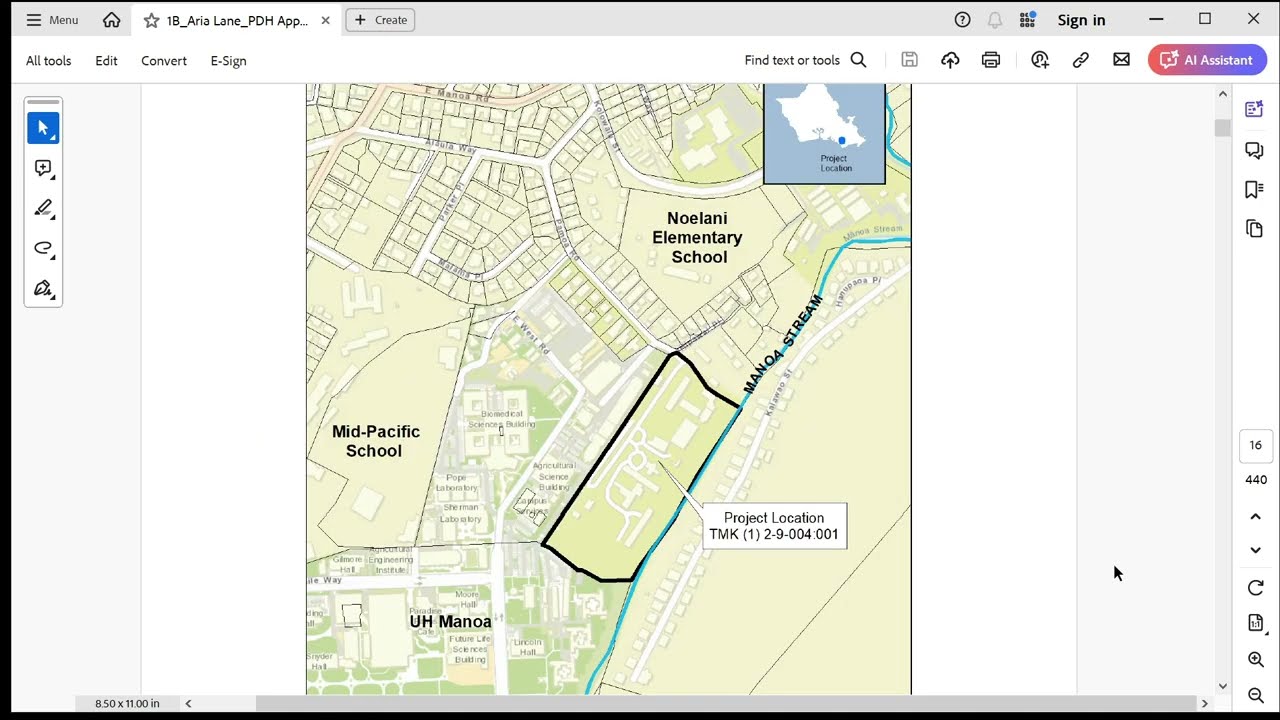1280x720 pixels.
Task: Click horizontal scrollbar right arrow
Action: point(1204,703)
